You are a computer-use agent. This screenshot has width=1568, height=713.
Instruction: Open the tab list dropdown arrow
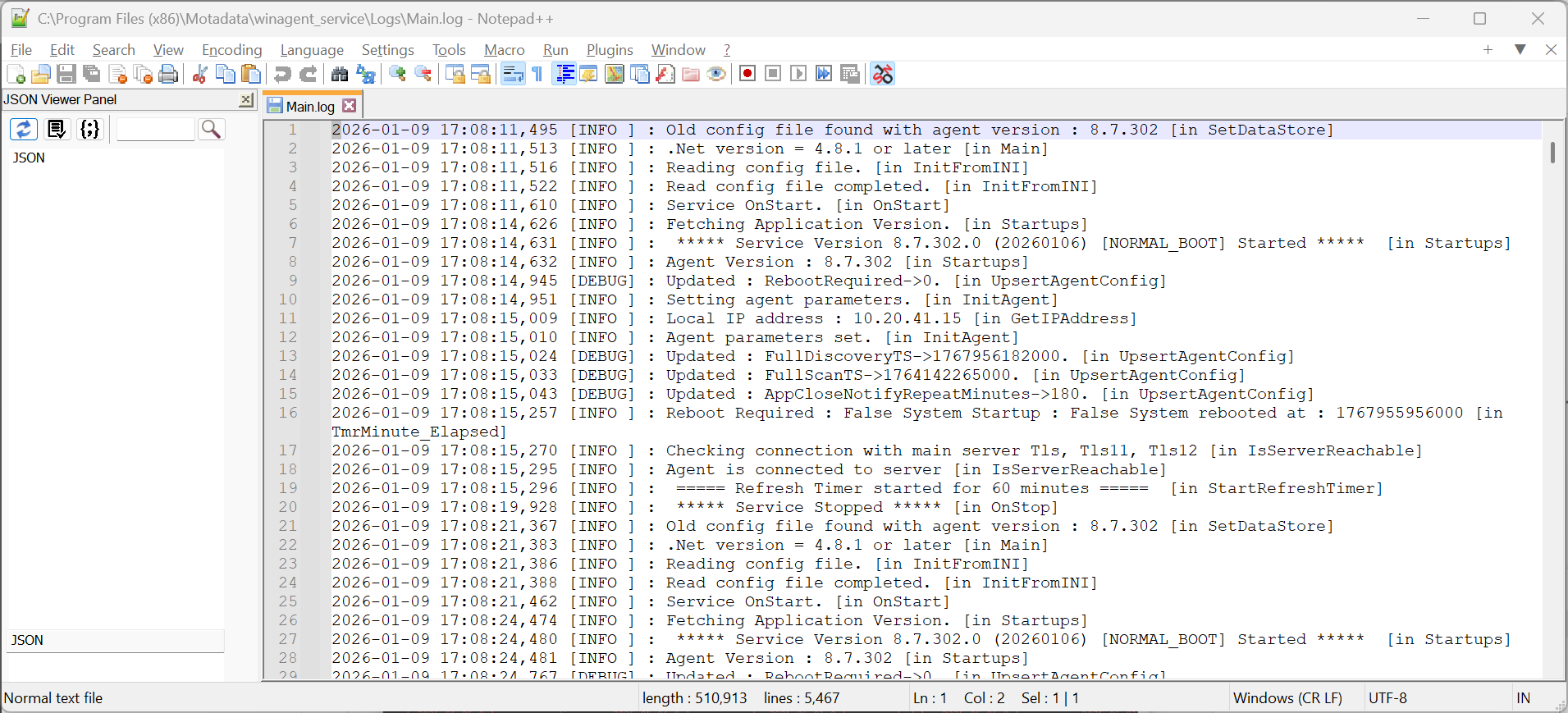point(1520,50)
